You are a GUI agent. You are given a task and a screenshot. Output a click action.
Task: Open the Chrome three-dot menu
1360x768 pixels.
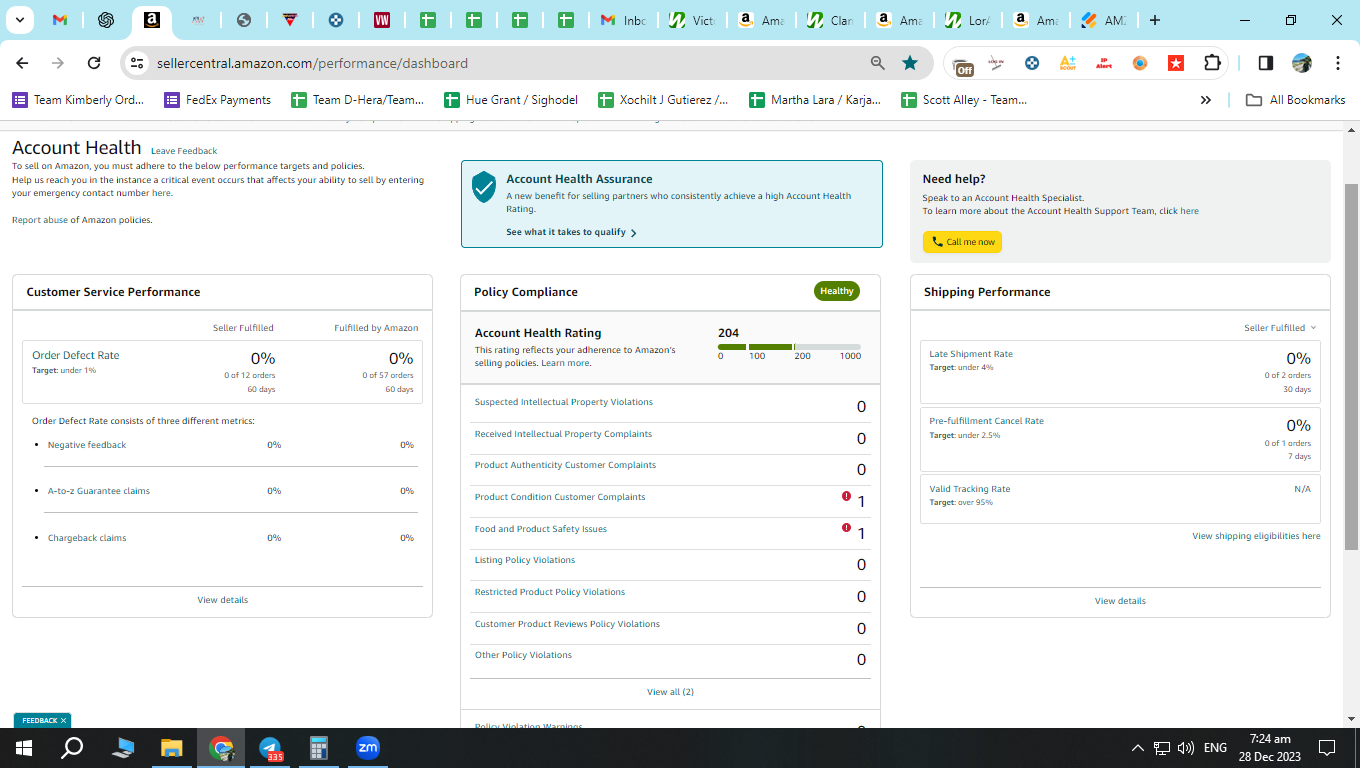click(x=1338, y=63)
